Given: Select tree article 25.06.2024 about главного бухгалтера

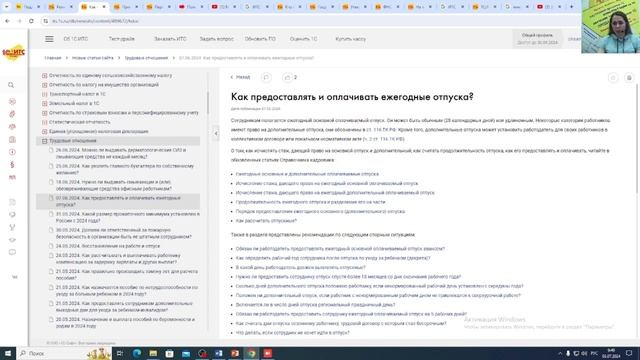Looking at the screenshot, I should 124,169.
